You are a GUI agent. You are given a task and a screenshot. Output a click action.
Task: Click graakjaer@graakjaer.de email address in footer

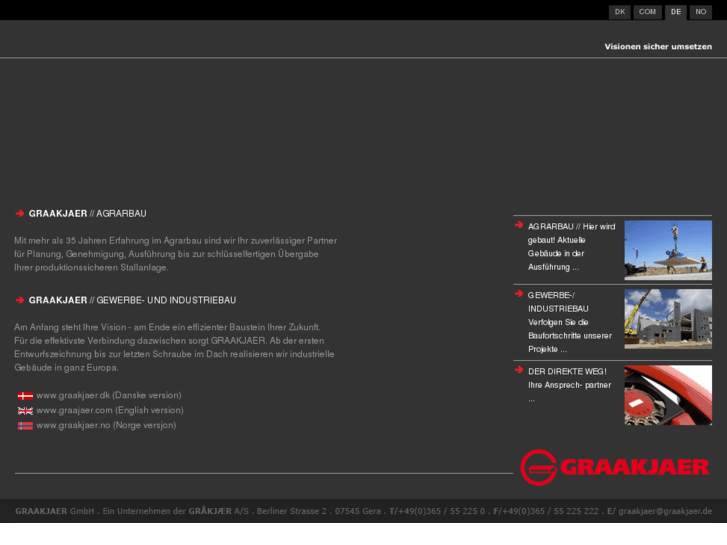pyautogui.click(x=665, y=511)
